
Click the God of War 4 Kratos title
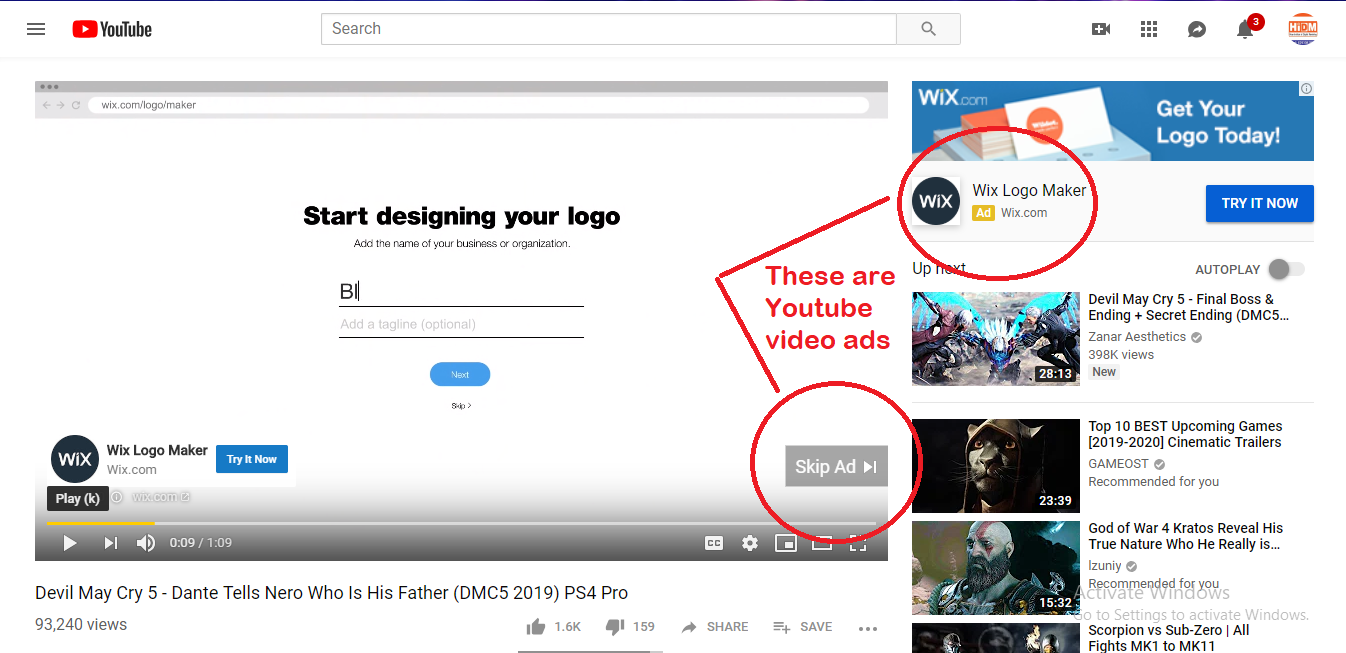pyautogui.click(x=1185, y=536)
